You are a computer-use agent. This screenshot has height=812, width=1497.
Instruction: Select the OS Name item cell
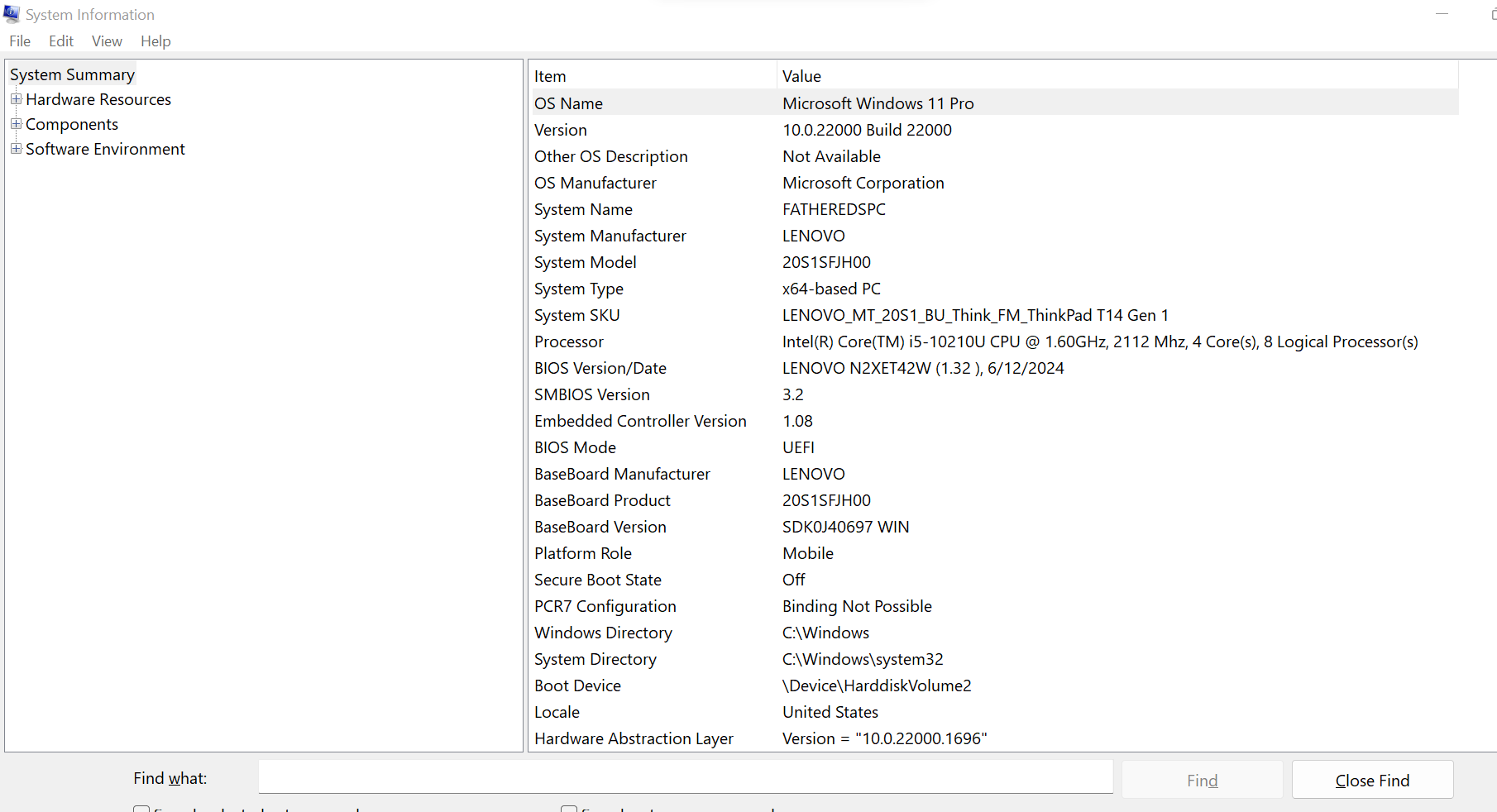pos(568,103)
